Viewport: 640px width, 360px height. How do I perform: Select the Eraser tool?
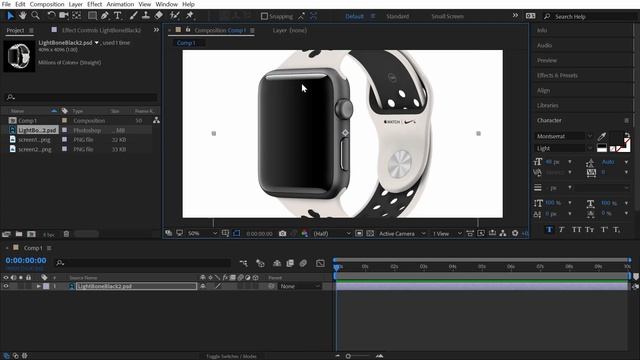tap(159, 16)
